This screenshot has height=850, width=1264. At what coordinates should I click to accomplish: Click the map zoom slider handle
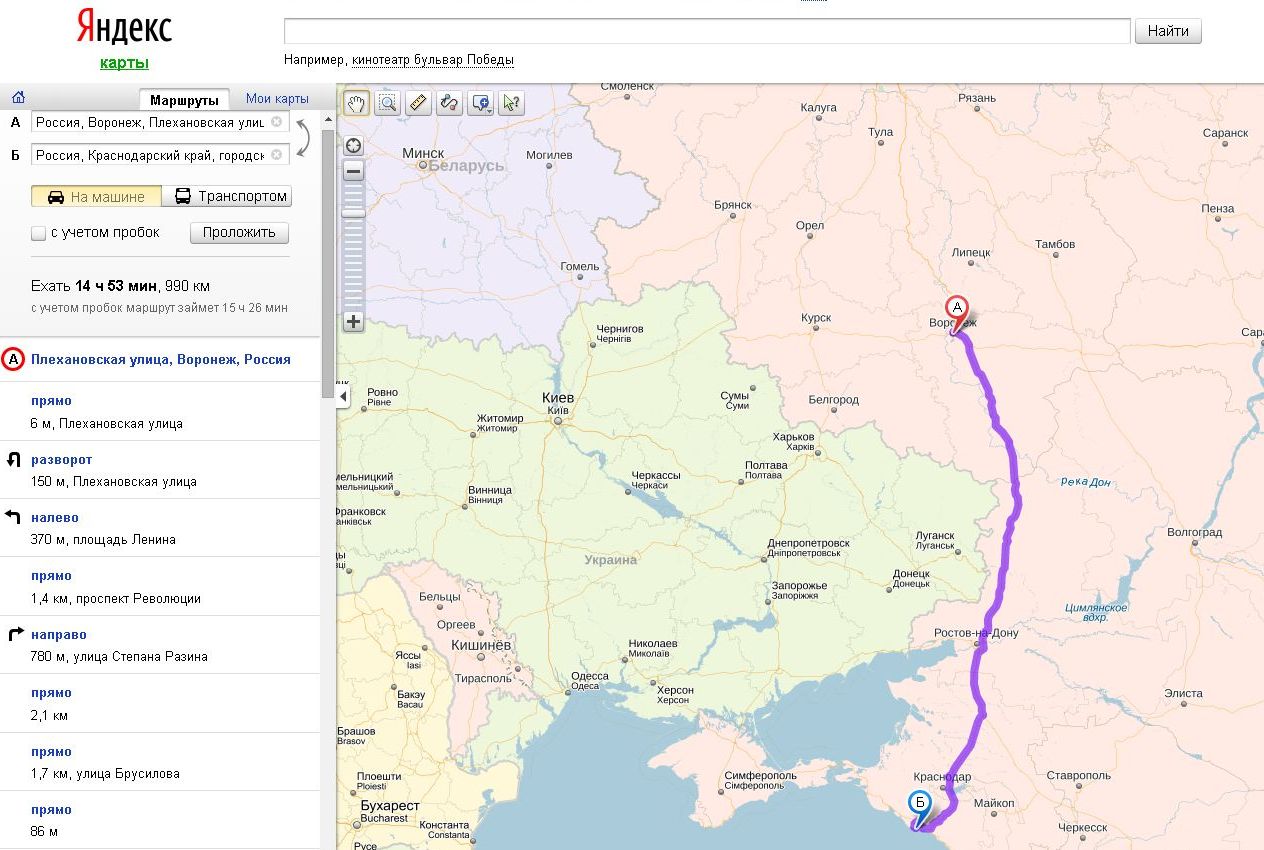[353, 213]
